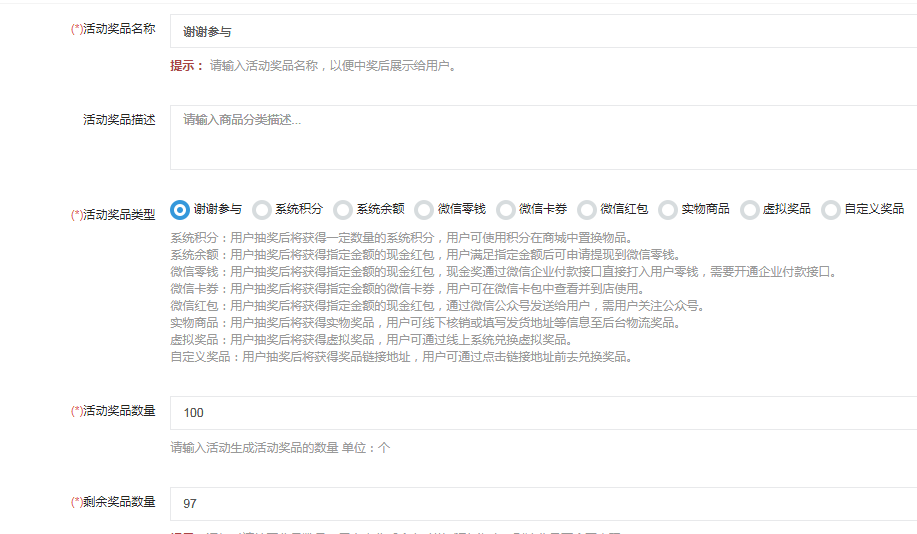
Task: Select the 微信卡券 radio option
Action: (x=505, y=209)
